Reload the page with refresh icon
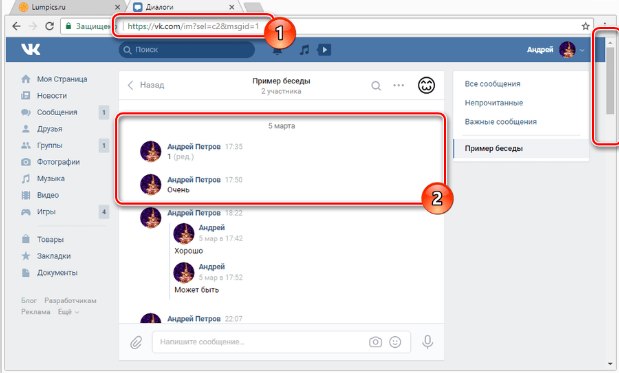 coord(49,26)
